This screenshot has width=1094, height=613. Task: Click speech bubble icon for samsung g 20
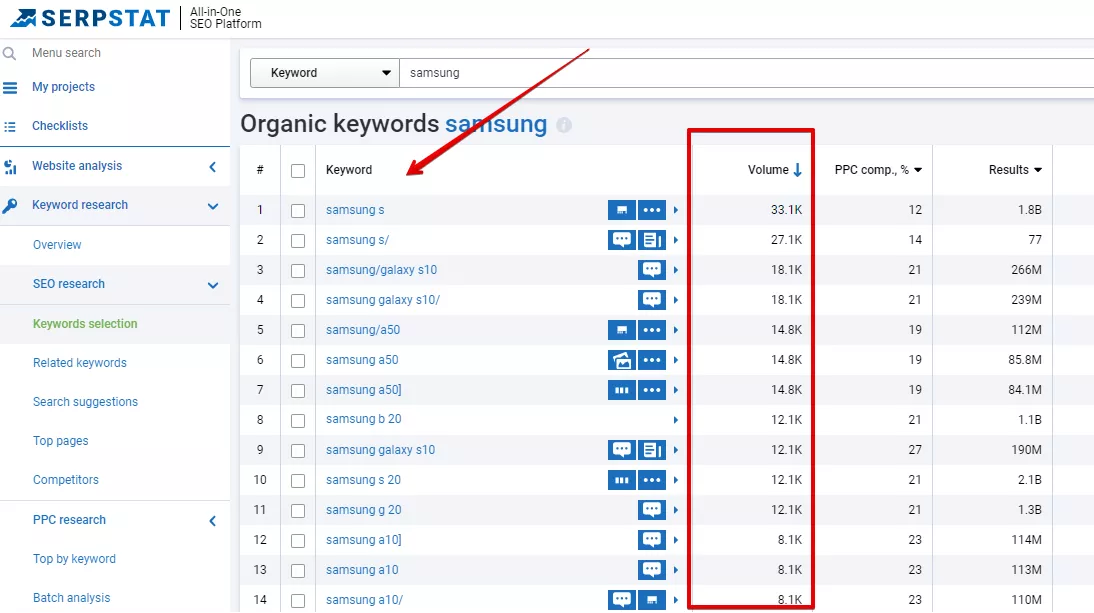click(x=652, y=510)
